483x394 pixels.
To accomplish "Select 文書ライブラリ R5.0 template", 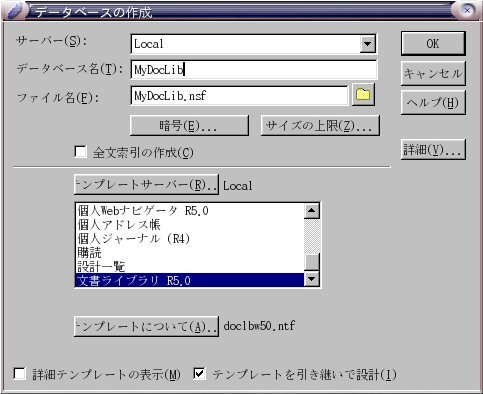I will point(190,280).
